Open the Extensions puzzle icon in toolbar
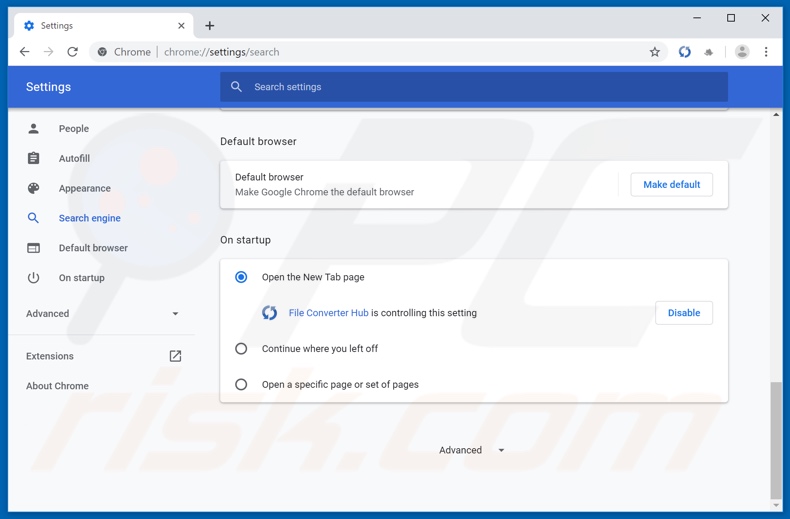The width and height of the screenshot is (790, 519). pyautogui.click(x=709, y=52)
